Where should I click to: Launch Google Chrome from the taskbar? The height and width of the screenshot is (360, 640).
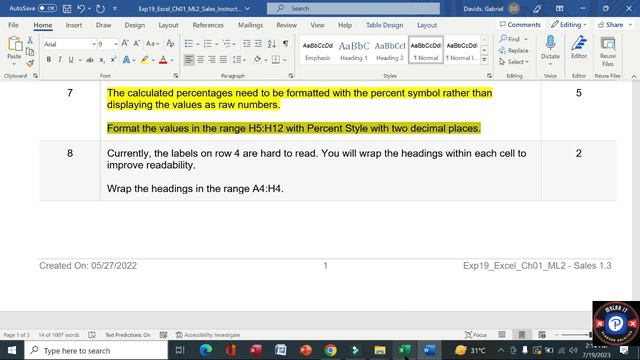(x=330, y=350)
